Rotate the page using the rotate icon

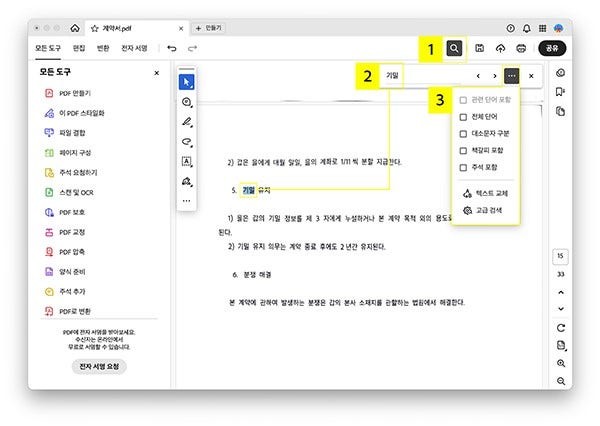(561, 328)
